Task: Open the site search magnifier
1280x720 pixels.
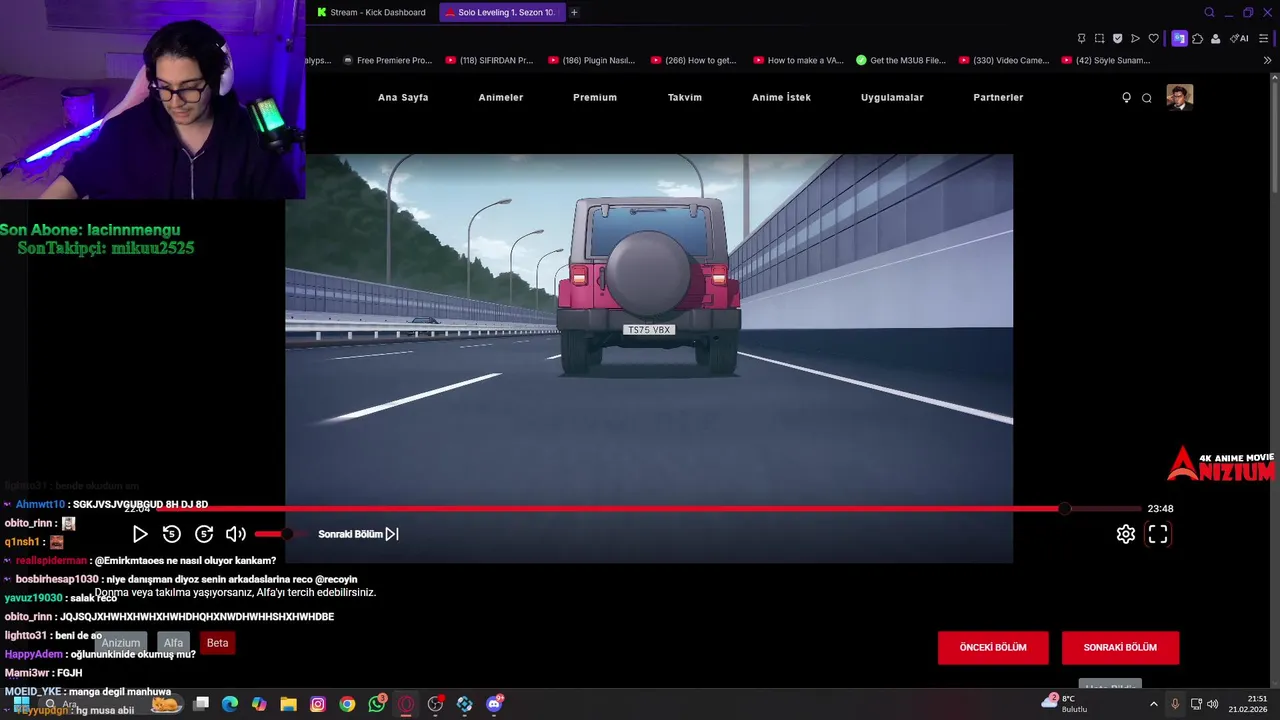Action: 1147,97
